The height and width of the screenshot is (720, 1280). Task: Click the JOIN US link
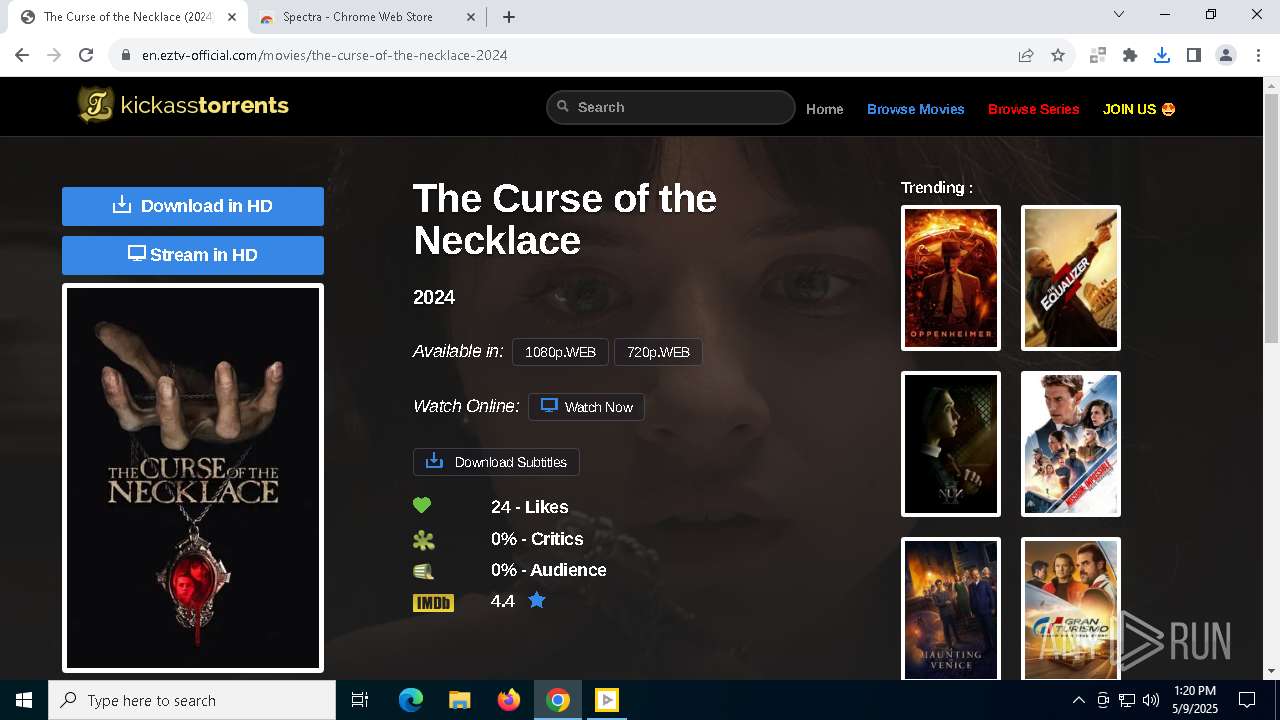[1139, 109]
